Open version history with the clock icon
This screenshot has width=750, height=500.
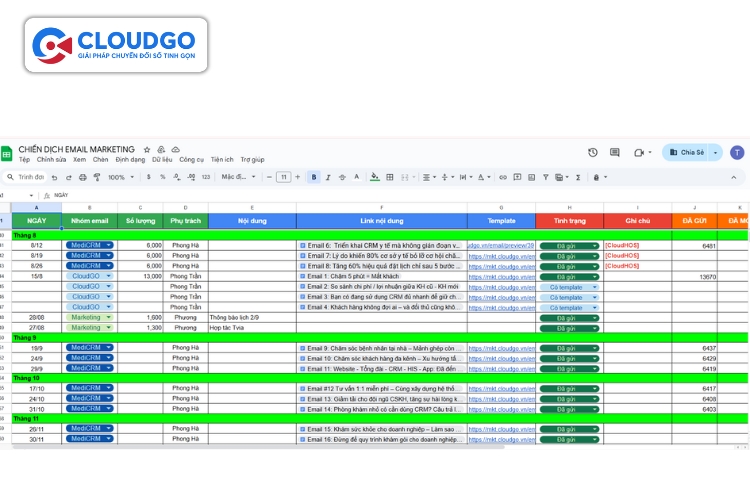[x=592, y=153]
